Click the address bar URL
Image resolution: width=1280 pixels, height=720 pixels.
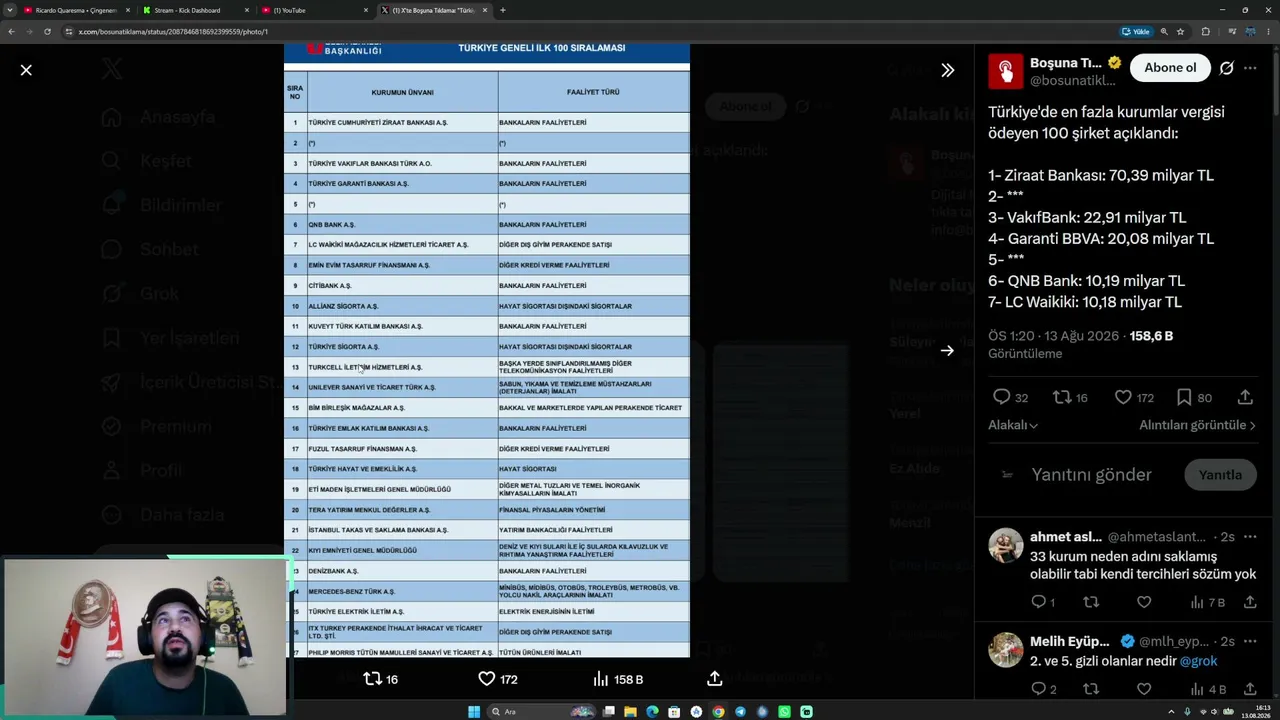click(x=172, y=32)
